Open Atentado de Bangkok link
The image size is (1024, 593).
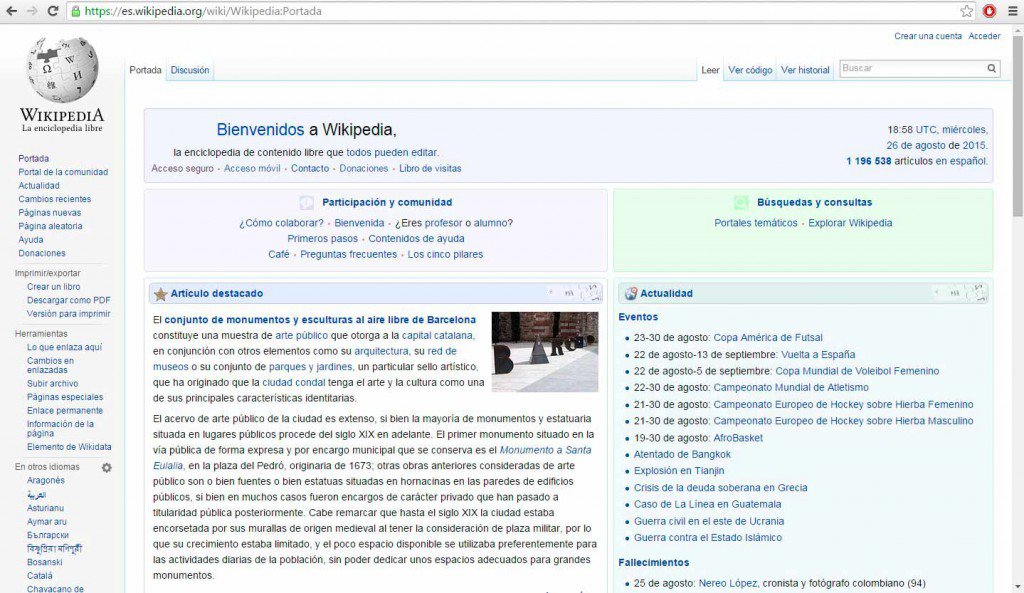pos(682,455)
